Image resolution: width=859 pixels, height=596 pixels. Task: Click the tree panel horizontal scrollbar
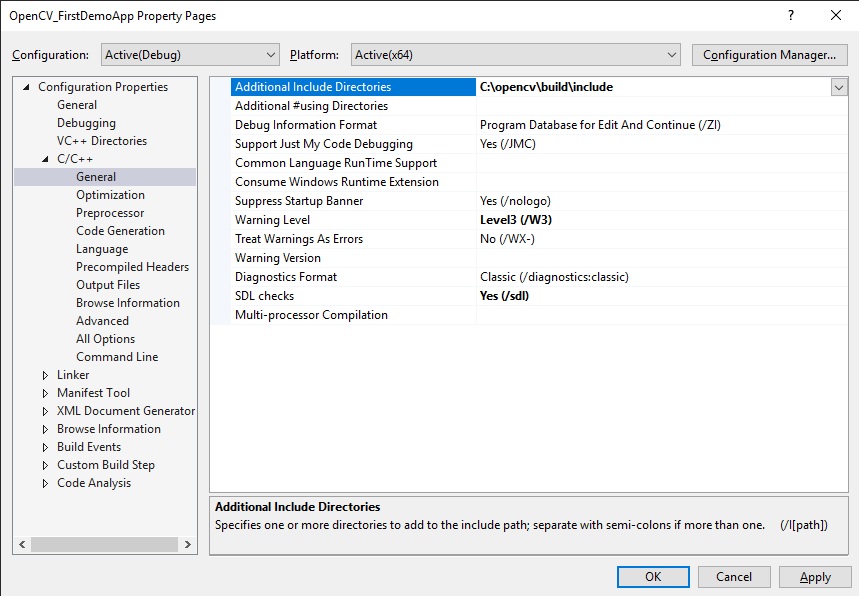(x=105, y=544)
